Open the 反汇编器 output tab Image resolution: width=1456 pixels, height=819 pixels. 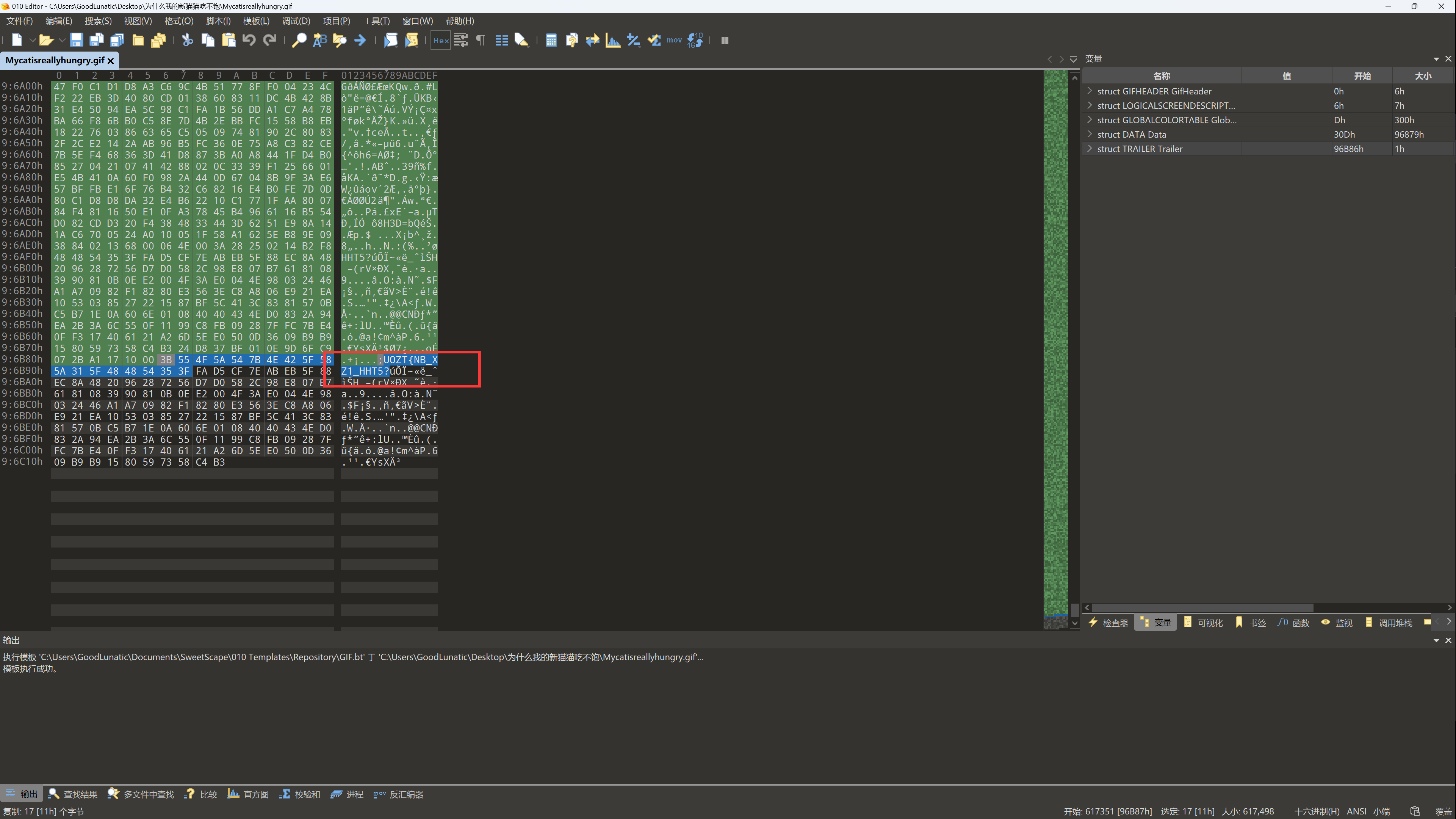coord(398,794)
